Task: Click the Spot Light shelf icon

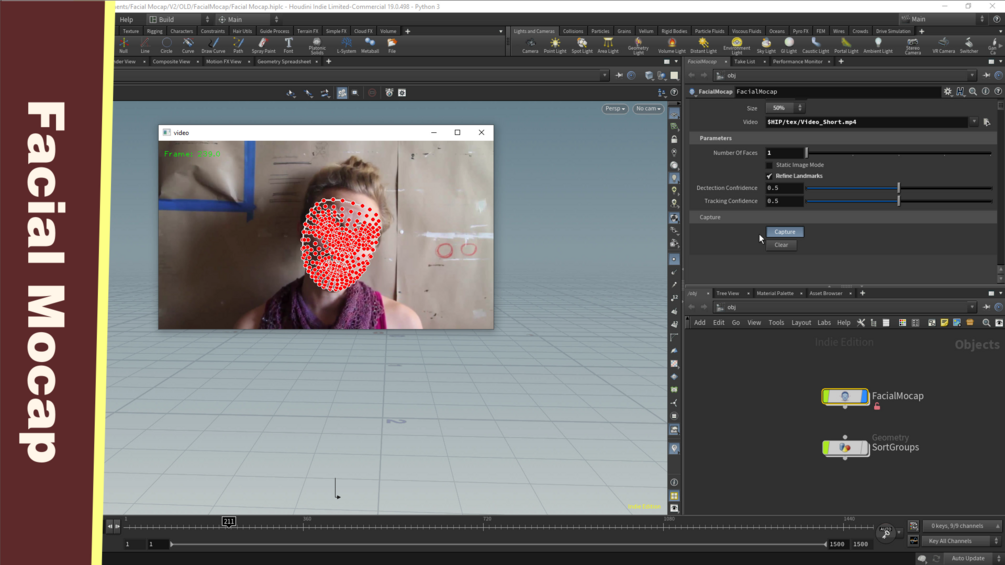Action: (x=581, y=45)
